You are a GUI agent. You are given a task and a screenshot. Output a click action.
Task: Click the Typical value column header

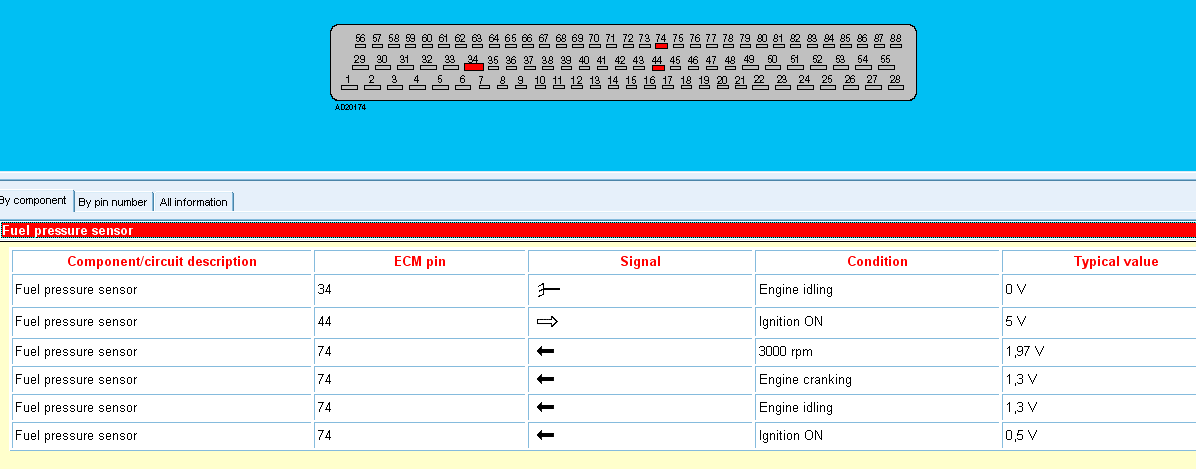pos(1115,262)
